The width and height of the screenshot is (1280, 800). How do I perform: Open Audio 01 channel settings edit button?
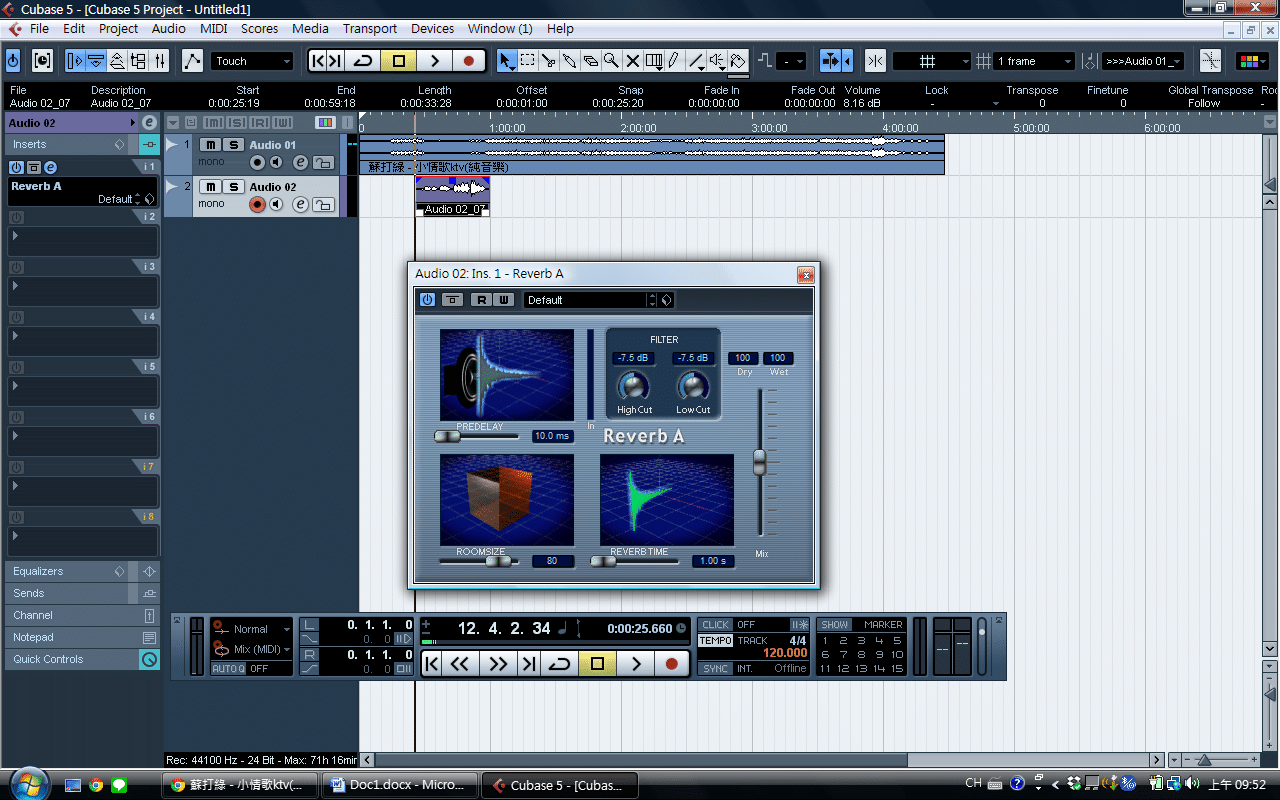(300, 163)
